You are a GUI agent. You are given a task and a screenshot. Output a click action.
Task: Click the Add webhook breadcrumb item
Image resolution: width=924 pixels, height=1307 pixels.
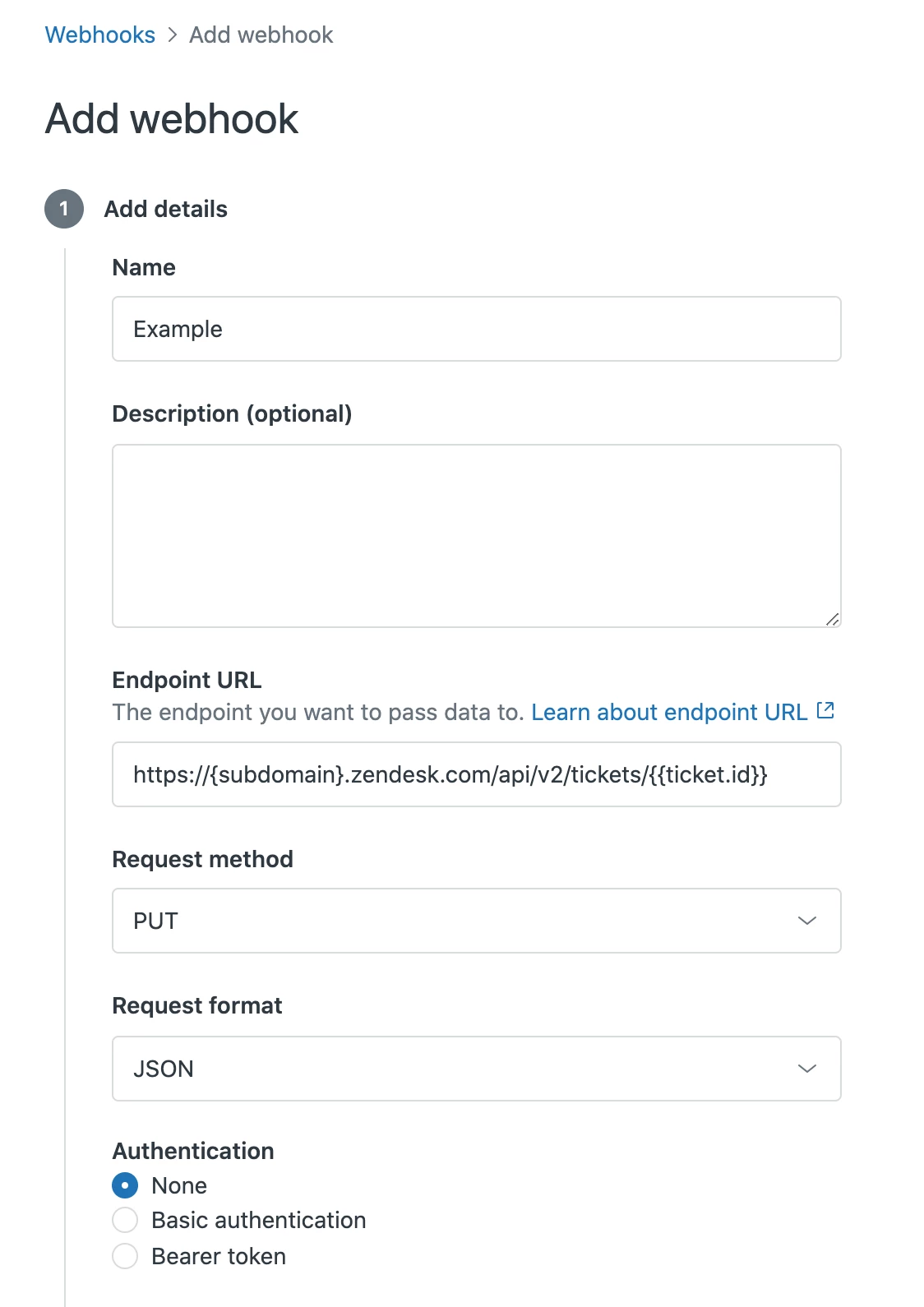click(x=261, y=35)
